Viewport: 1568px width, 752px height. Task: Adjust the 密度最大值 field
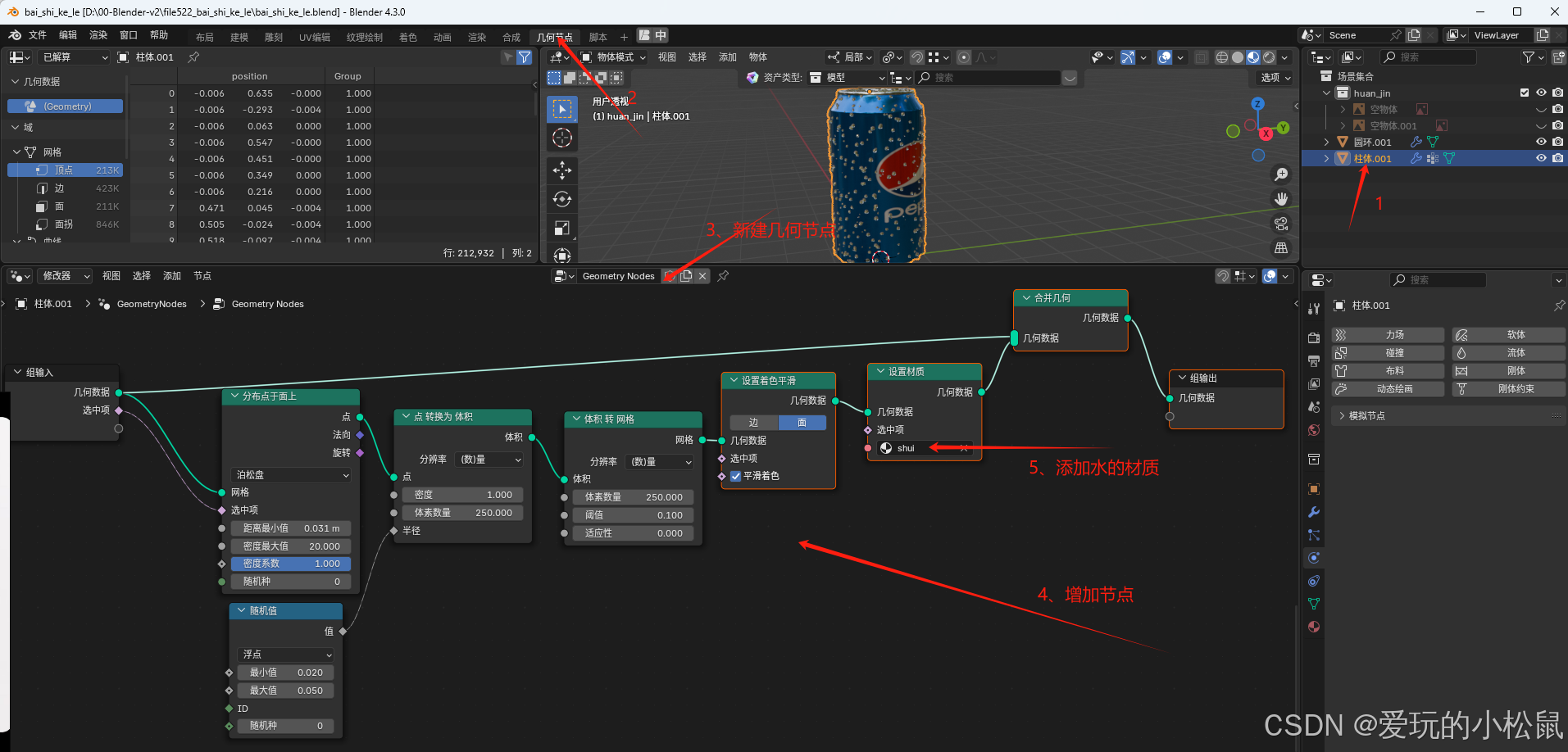(291, 546)
